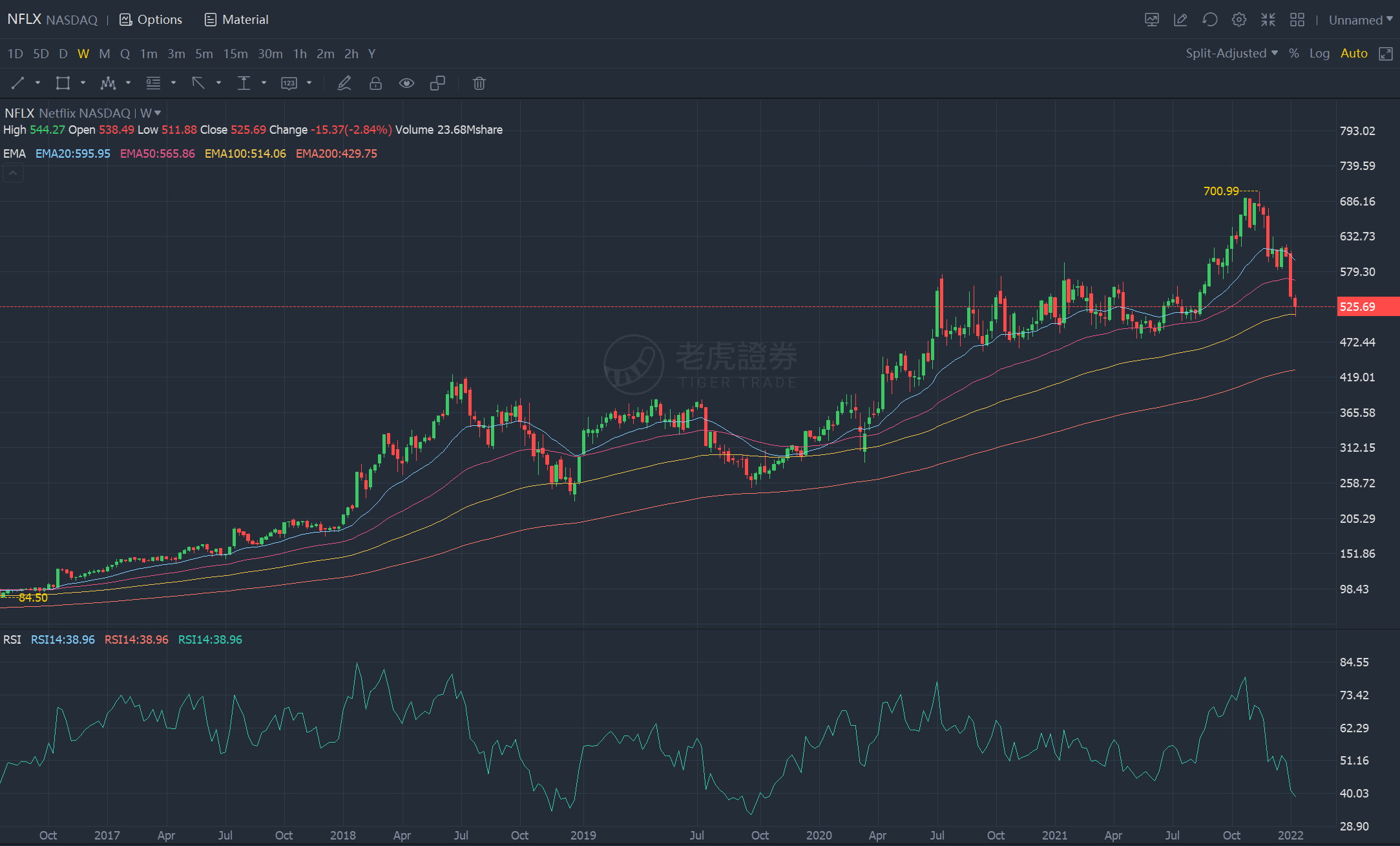Expand the Split-Adjusted dropdown
Image resolution: width=1400 pixels, height=846 pixels.
[x=1231, y=54]
